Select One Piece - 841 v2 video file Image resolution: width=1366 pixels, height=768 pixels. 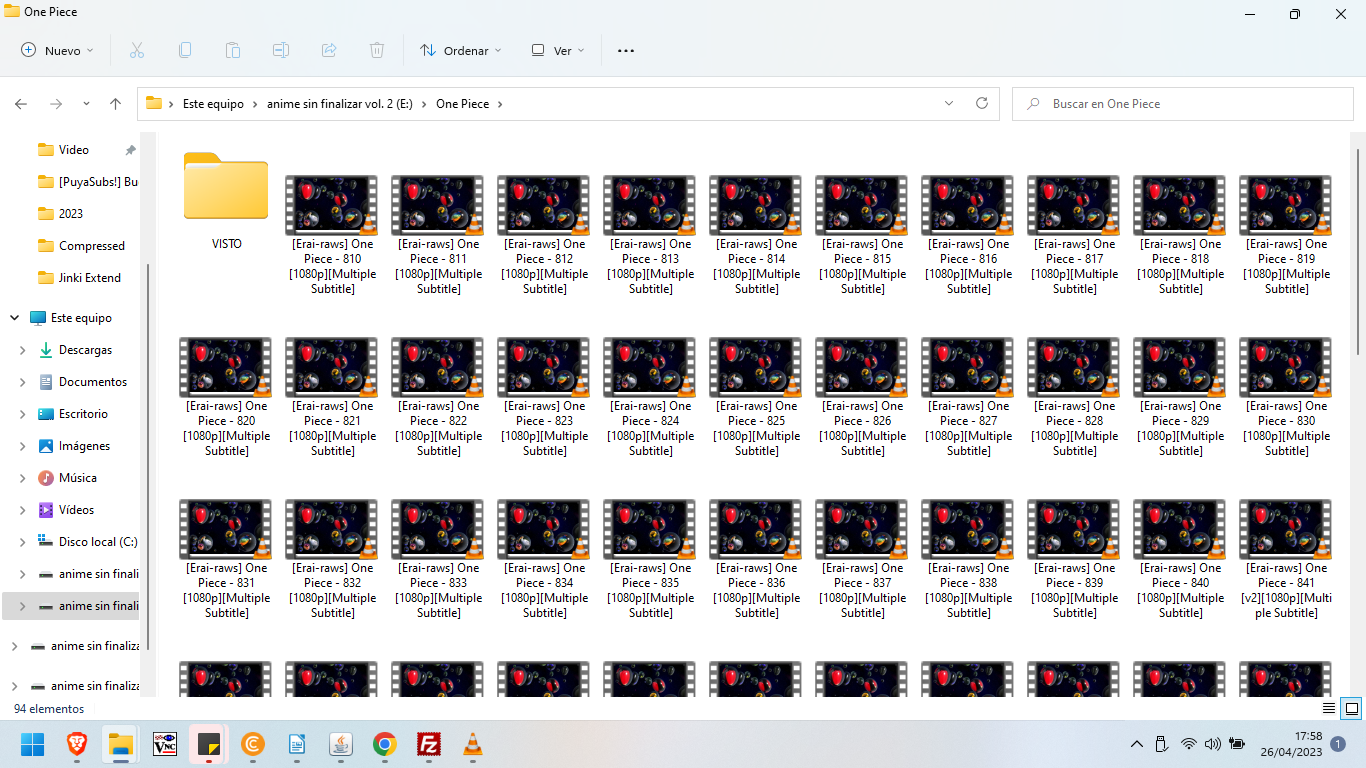tap(1286, 559)
